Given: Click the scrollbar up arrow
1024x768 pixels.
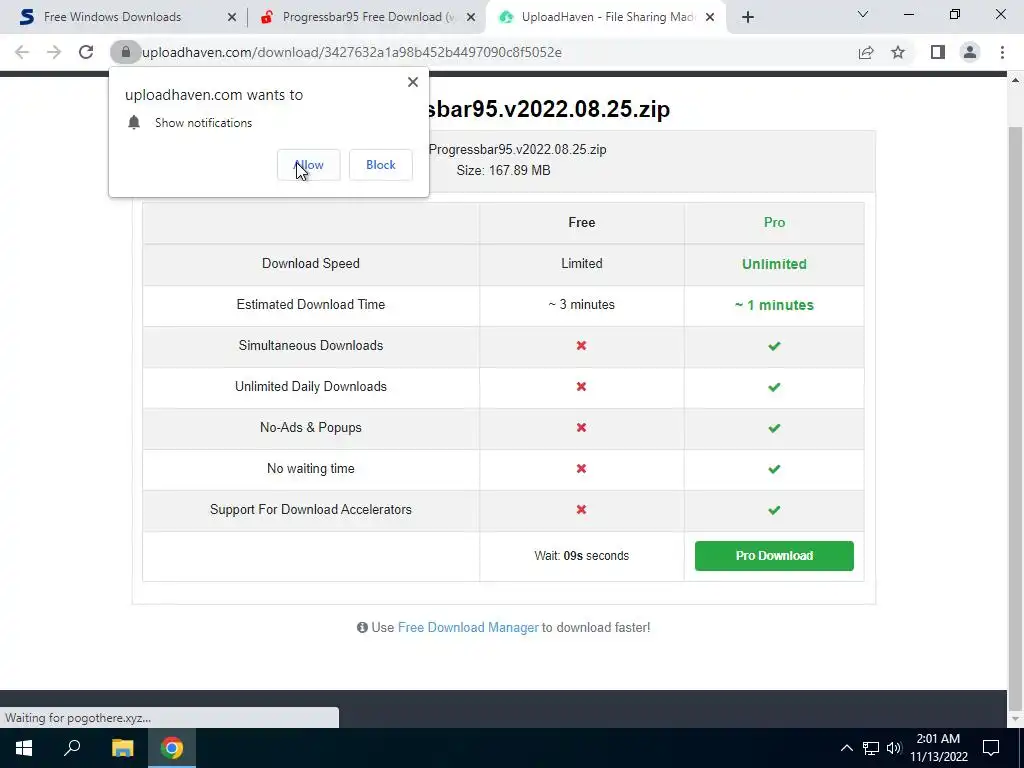Looking at the screenshot, I should [x=1016, y=80].
